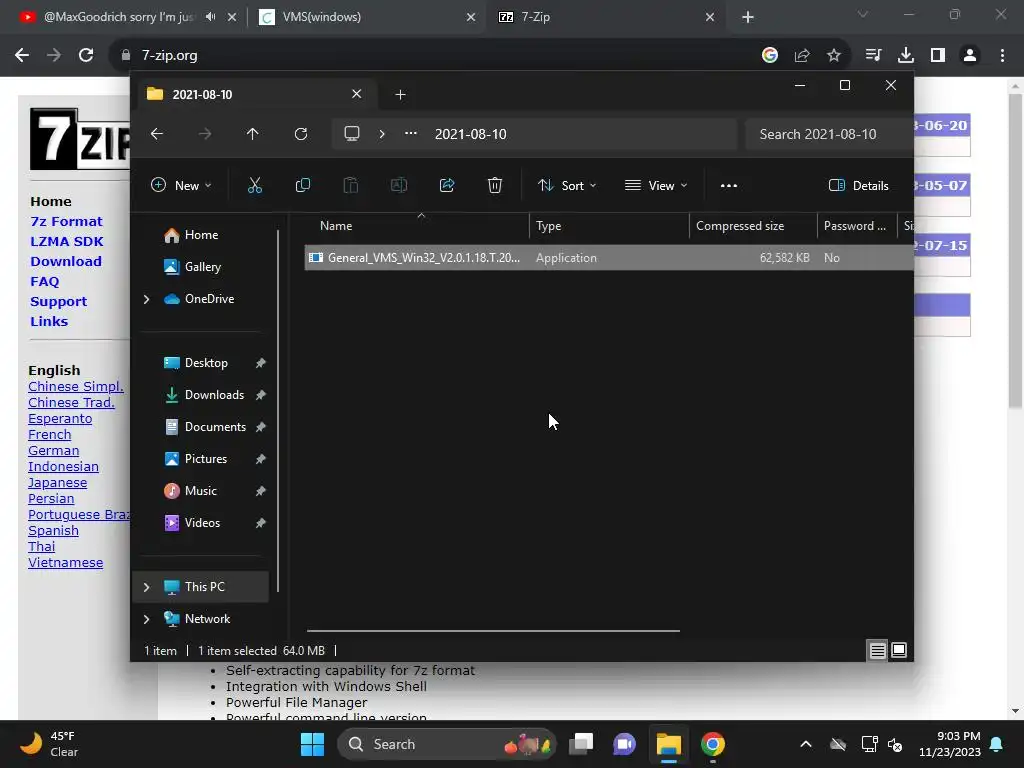Viewport: 1024px width, 768px height.
Task: Open Chrome profile icon
Action: point(970,55)
